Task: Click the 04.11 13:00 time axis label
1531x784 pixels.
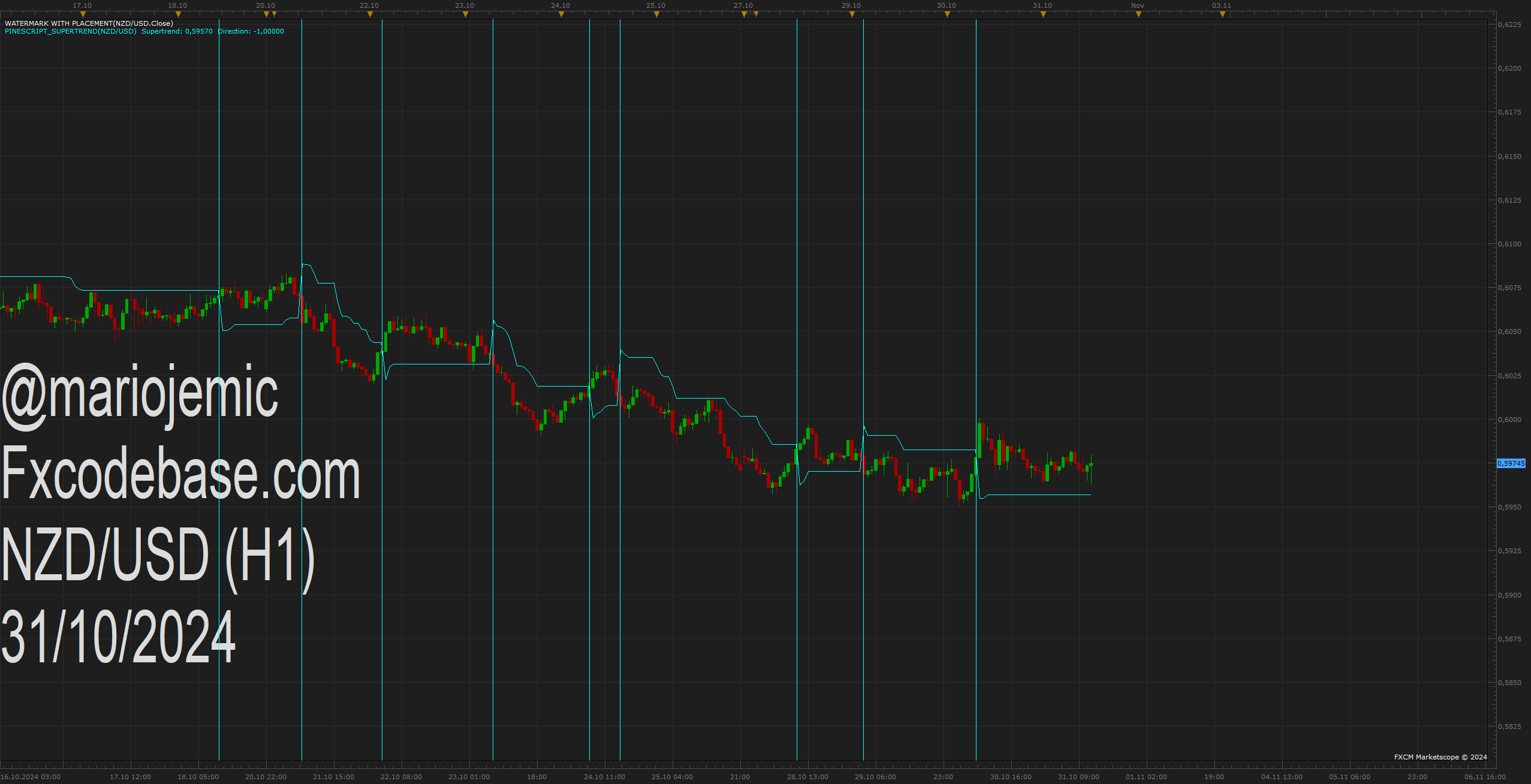Action: 1282,777
